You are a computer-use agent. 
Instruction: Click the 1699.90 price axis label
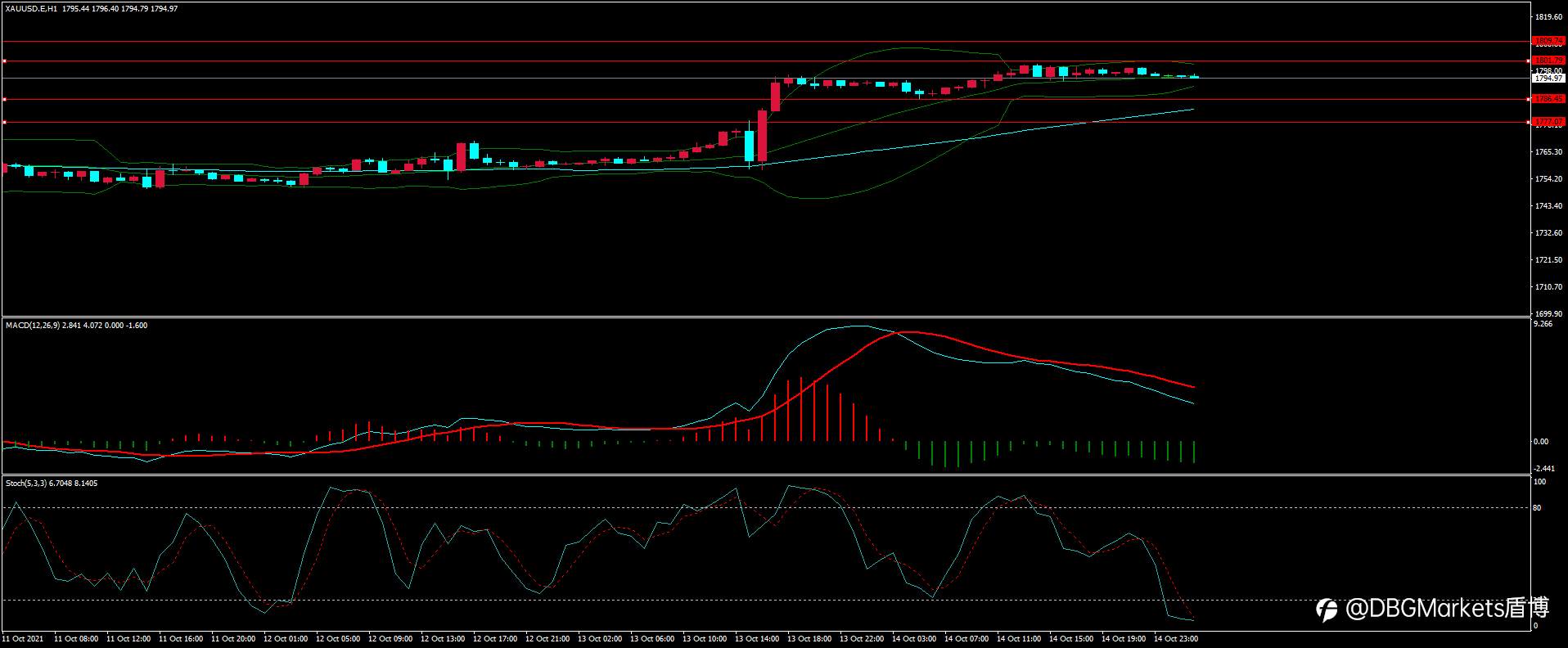pos(1549,314)
